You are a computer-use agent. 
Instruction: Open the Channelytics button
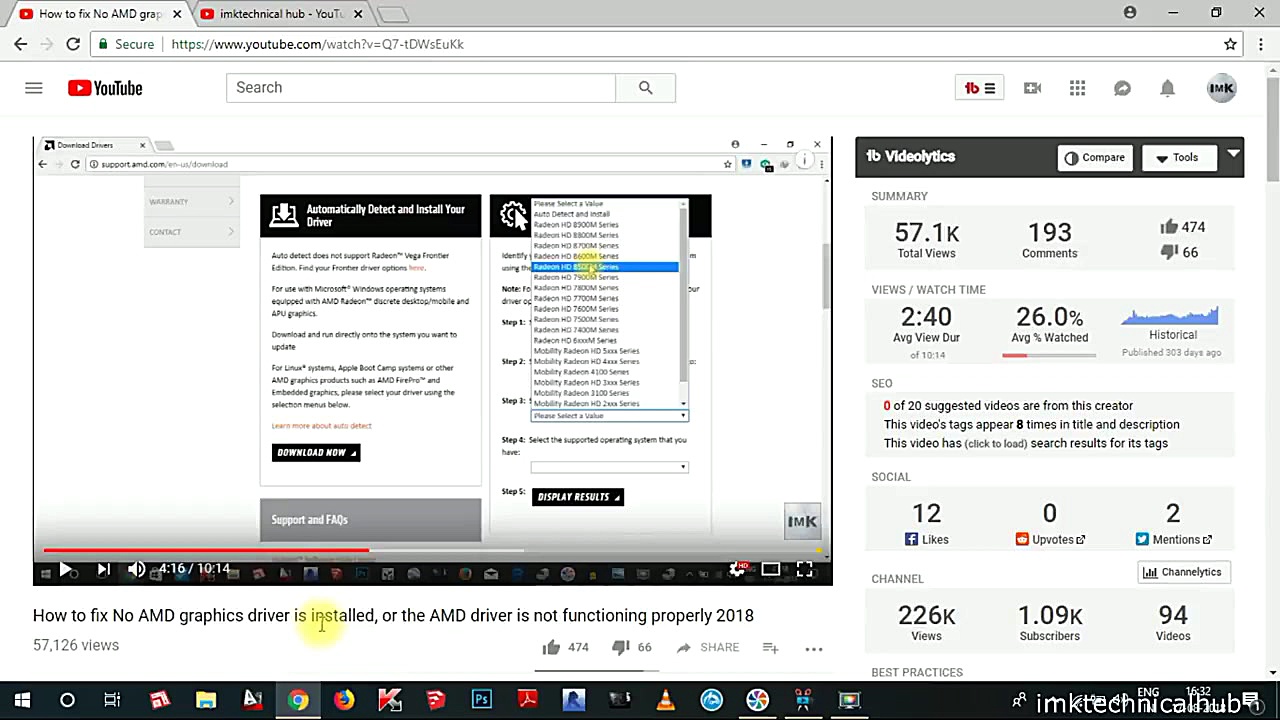coord(1183,572)
